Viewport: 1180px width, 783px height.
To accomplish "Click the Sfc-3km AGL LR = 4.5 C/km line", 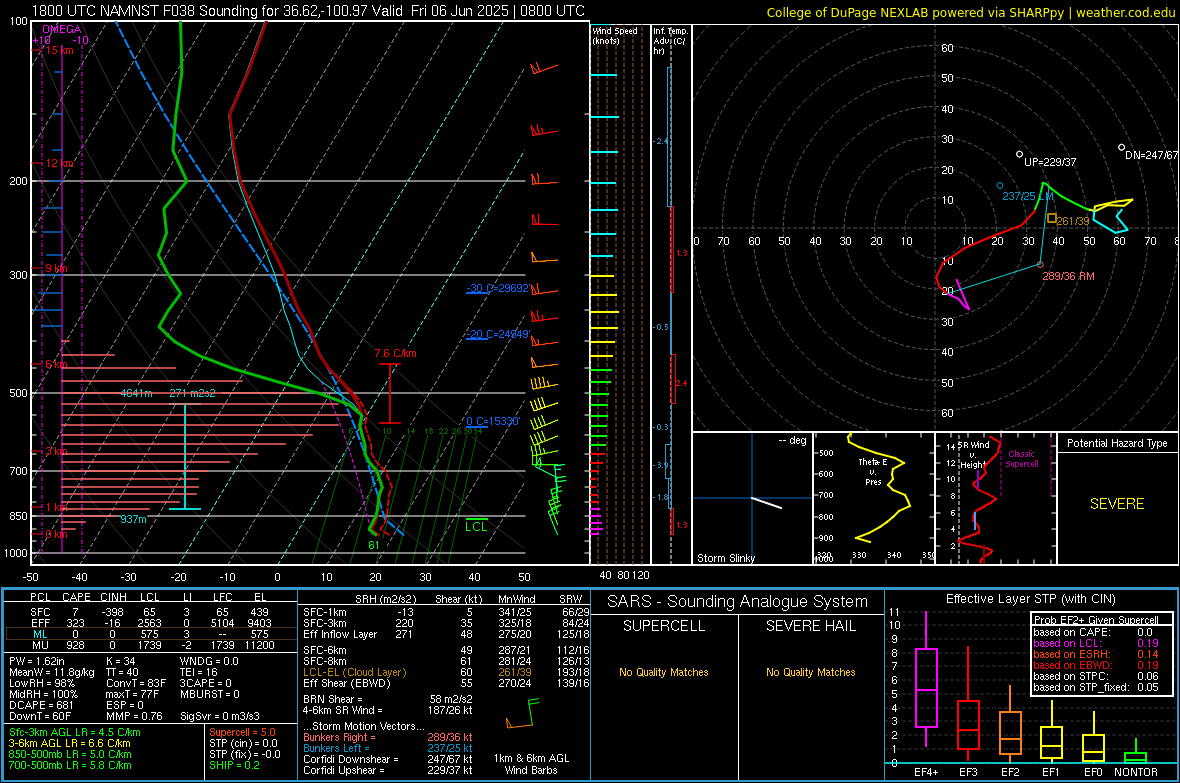I will point(75,732).
